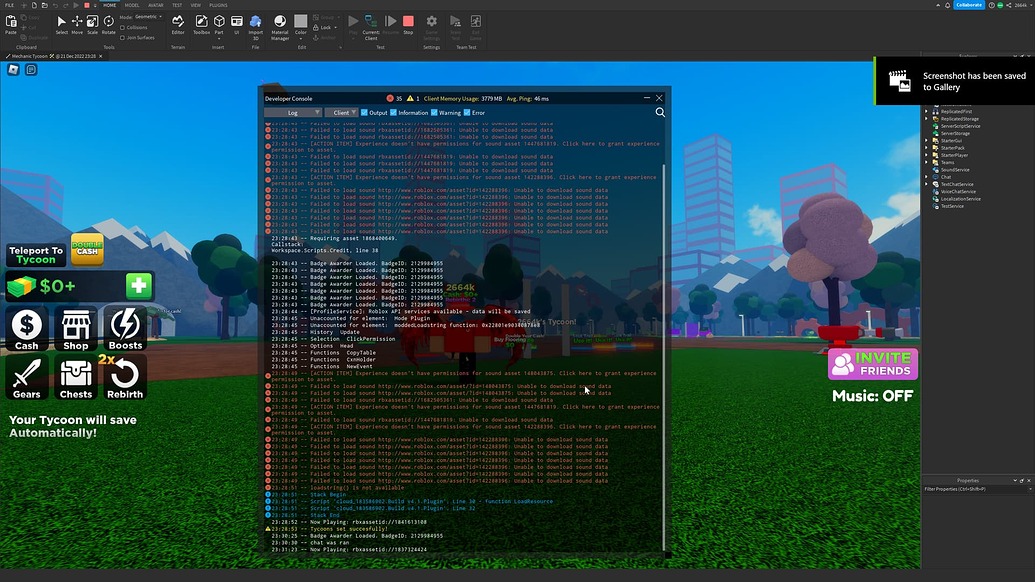Activate the Move tool
1035x582 pixels.
click(77, 24)
